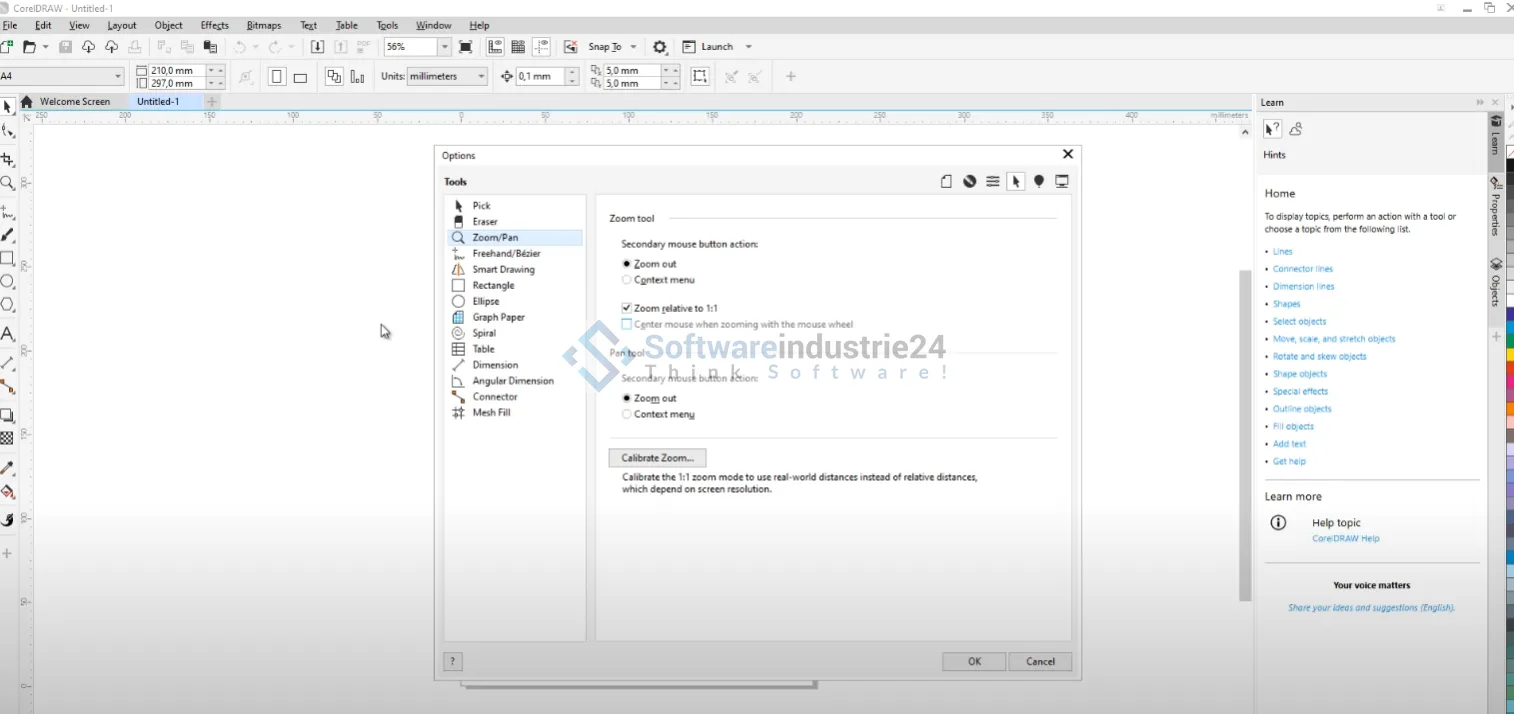
Task: Open the Snap To dropdown
Action: [x=633, y=47]
